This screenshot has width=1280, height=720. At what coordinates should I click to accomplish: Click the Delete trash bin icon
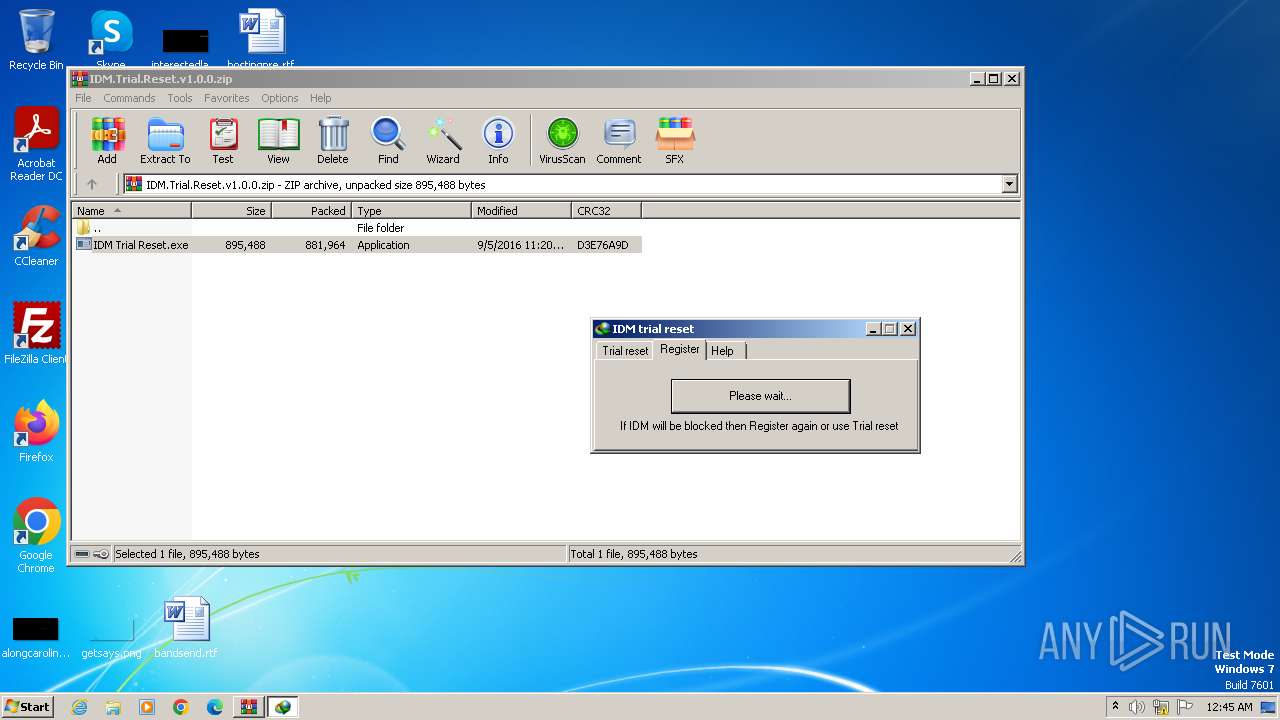pyautogui.click(x=333, y=140)
